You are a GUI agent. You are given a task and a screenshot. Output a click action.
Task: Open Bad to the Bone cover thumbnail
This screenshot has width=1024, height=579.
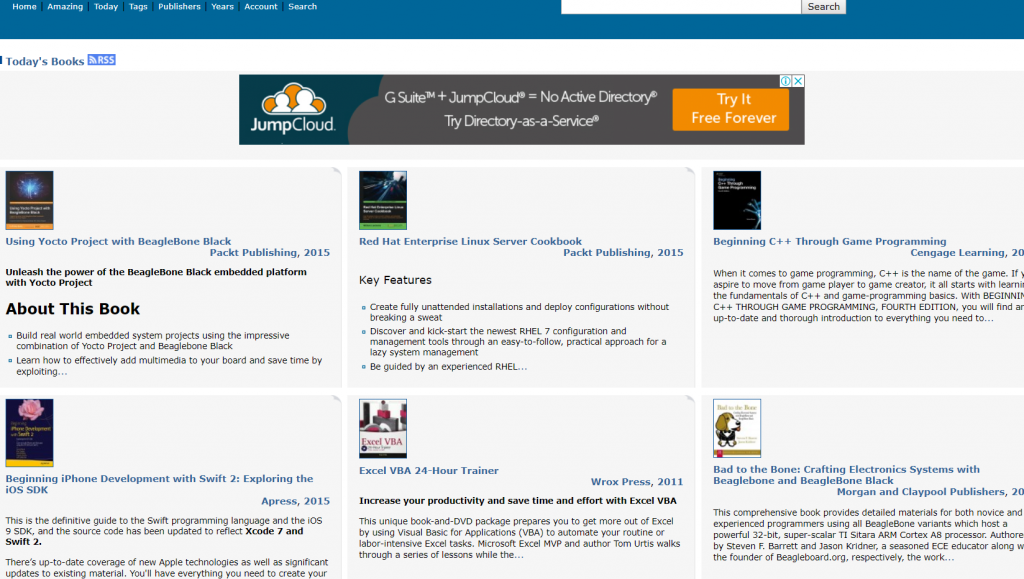tap(737, 428)
